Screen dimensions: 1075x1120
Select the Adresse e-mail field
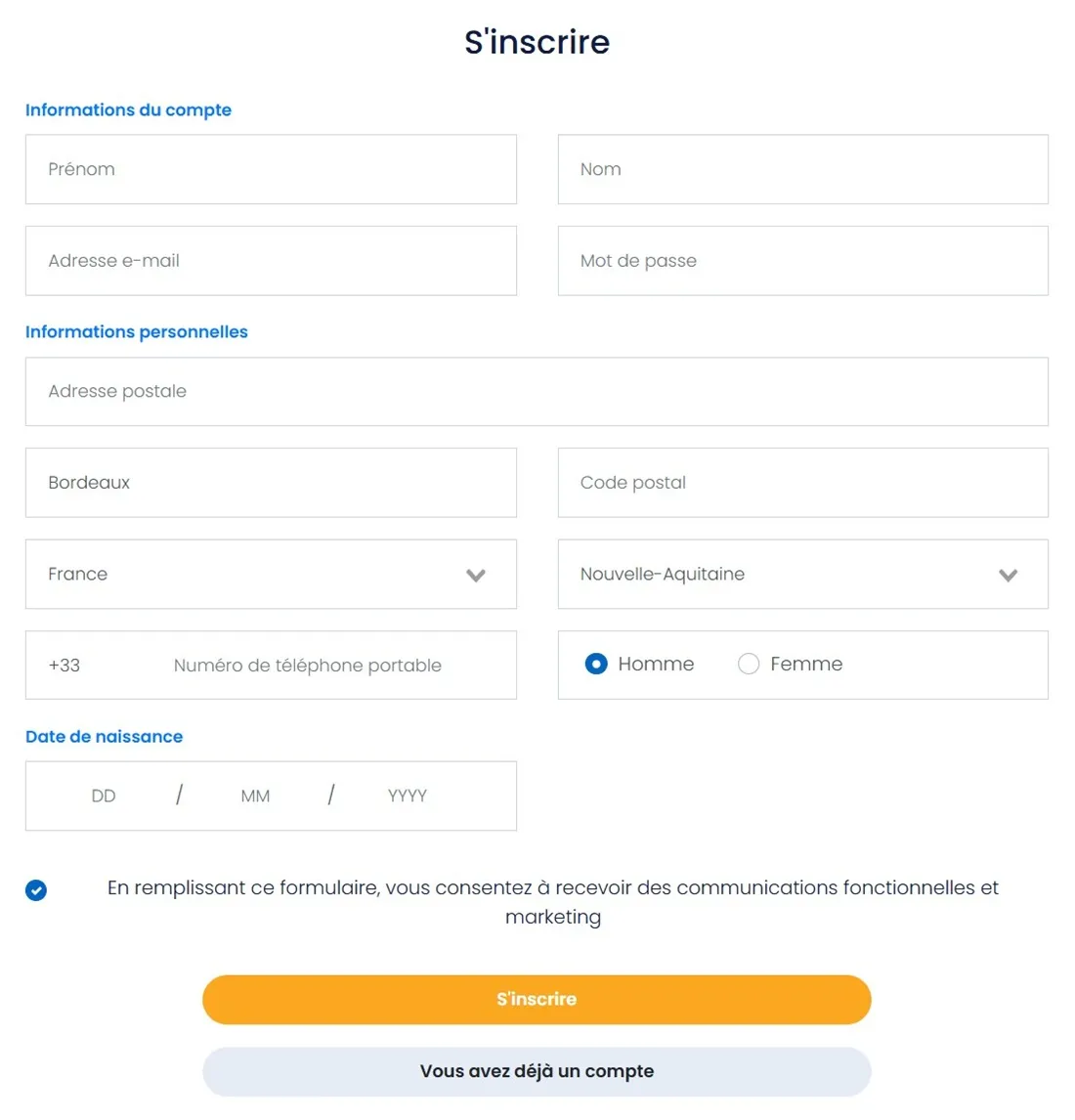[x=271, y=261]
